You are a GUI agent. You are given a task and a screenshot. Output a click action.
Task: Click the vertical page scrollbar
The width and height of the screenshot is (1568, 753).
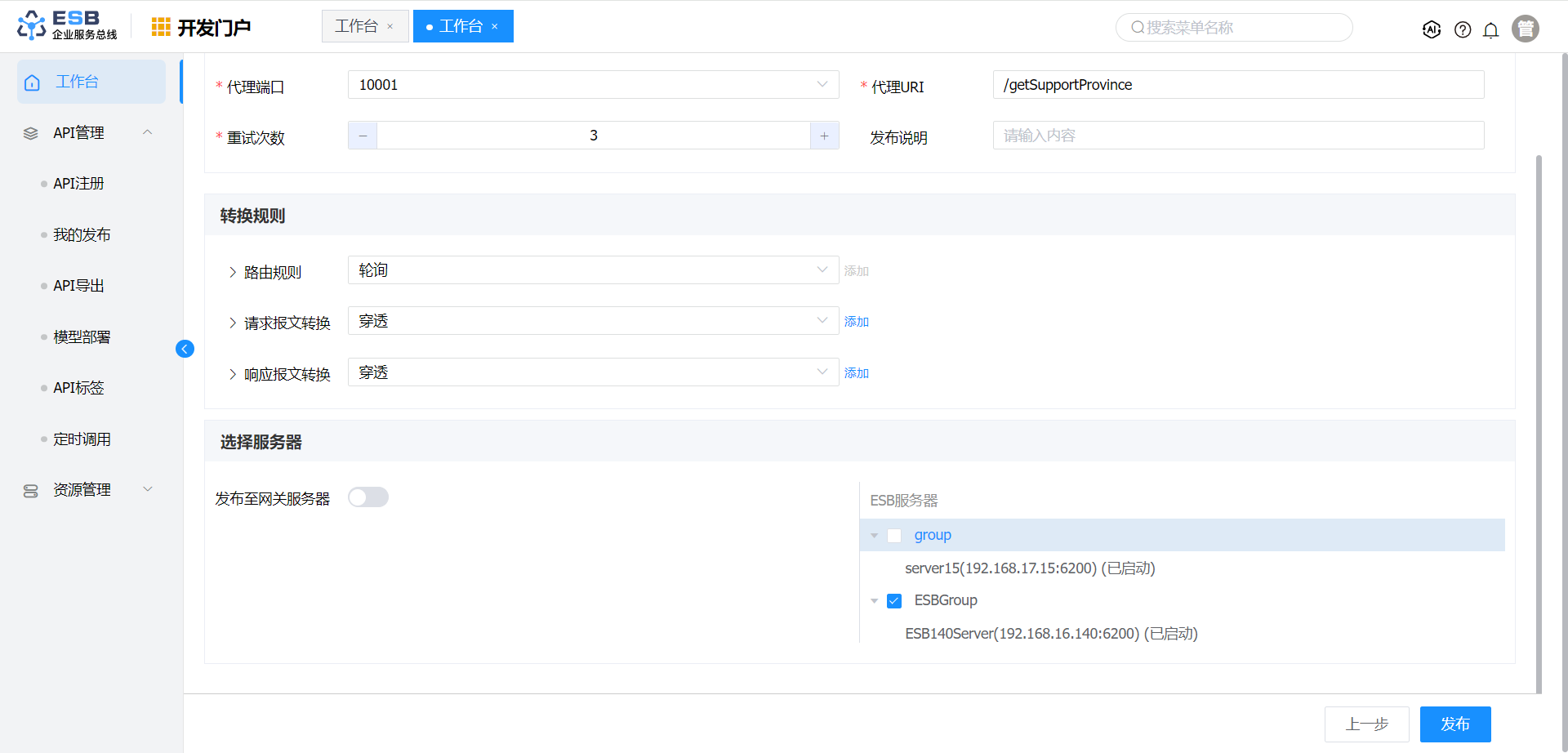1539,408
